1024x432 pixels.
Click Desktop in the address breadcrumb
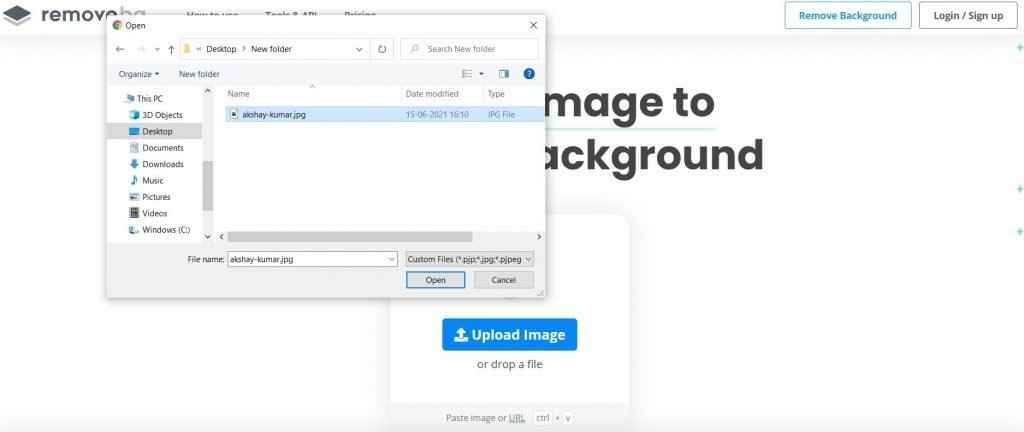221,49
